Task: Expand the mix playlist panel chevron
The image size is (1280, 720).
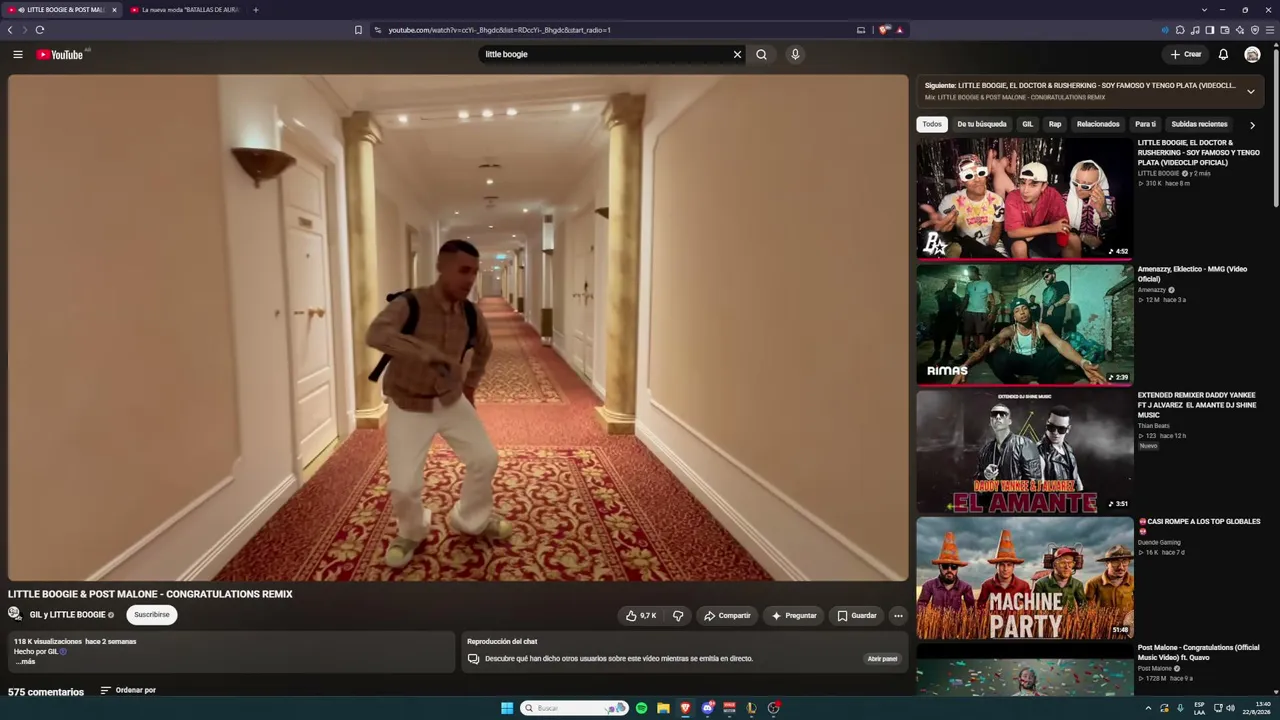Action: 1250,91
